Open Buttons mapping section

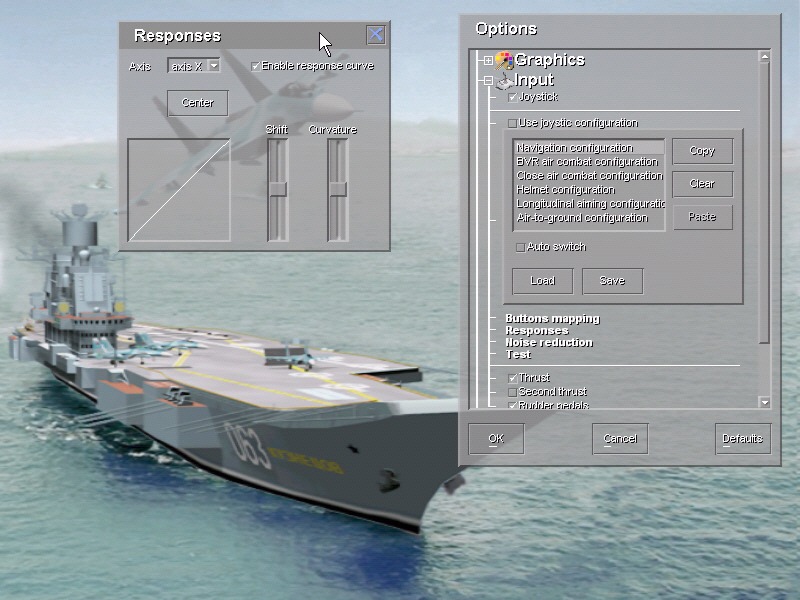[552, 319]
